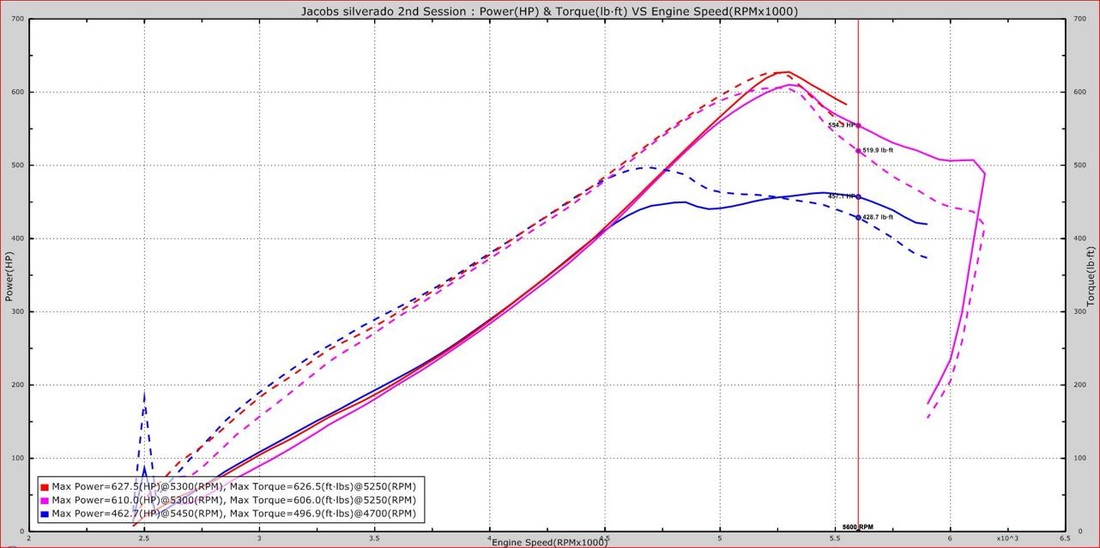1100x548 pixels.
Task: Click the 100 tick on the Power axis
Action: tap(18, 458)
